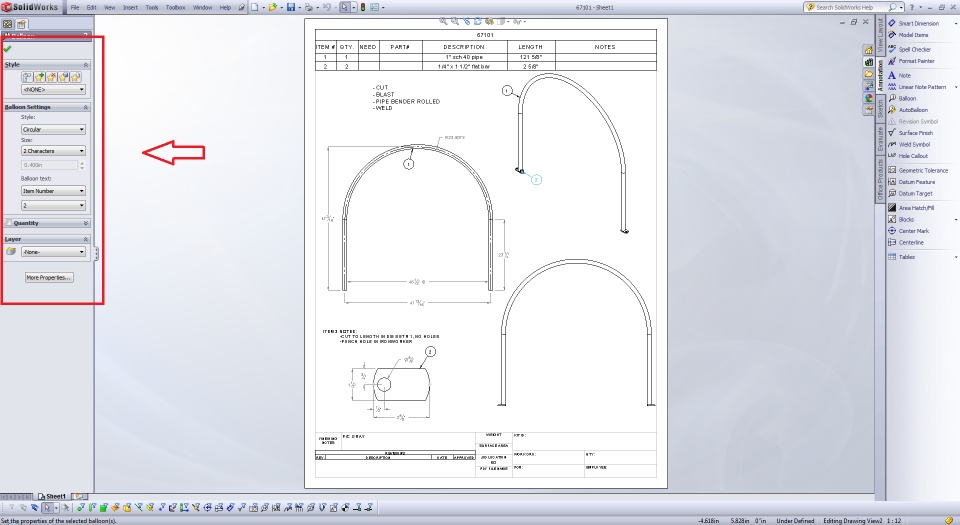Switch to the Sketch tab

[880, 109]
